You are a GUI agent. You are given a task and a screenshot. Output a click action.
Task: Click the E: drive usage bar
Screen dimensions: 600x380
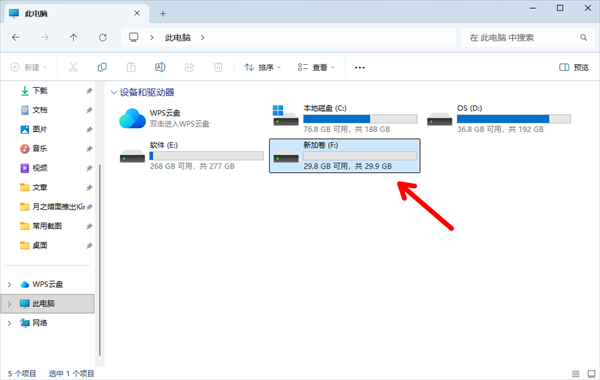(x=207, y=156)
